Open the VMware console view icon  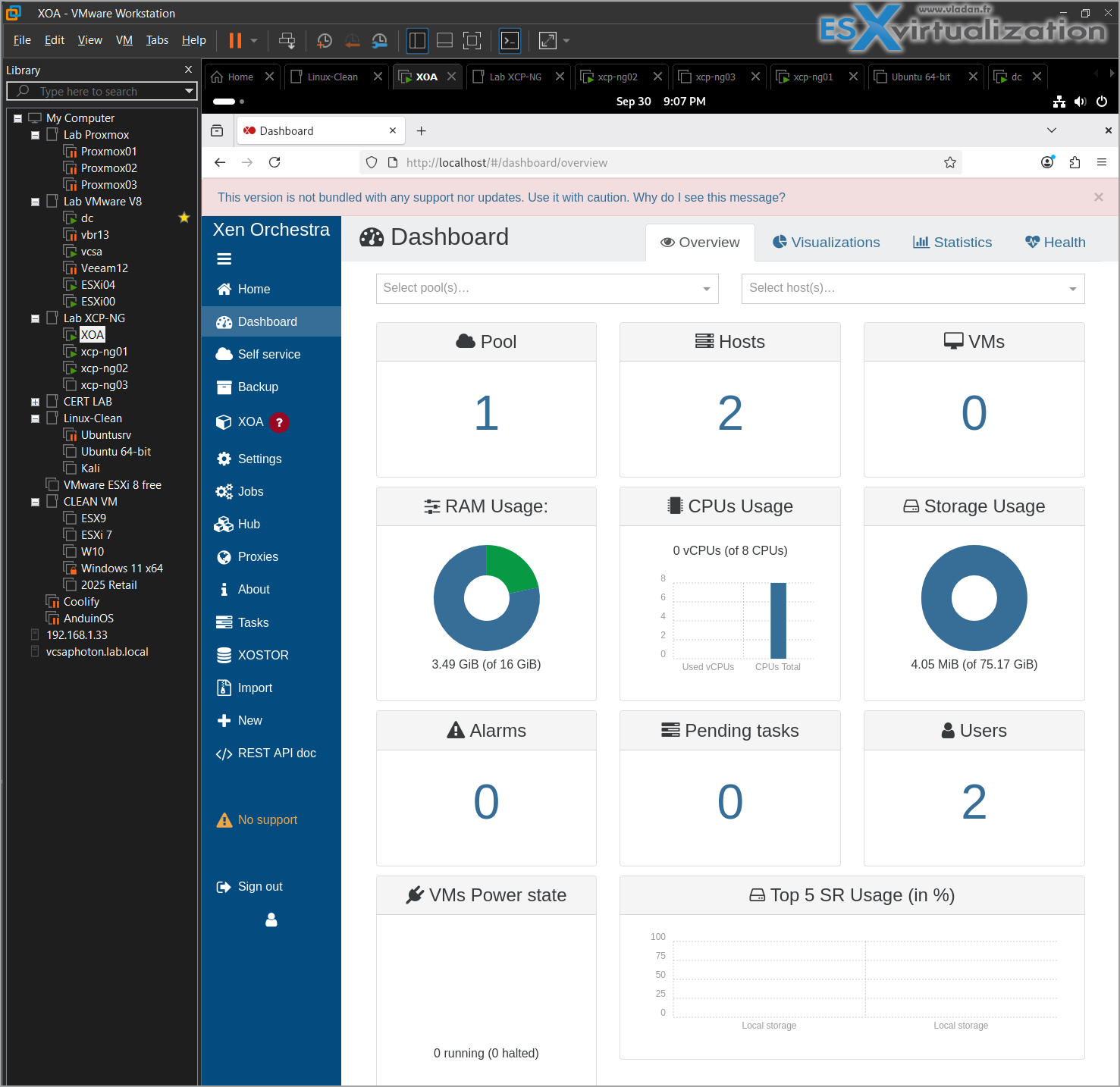[x=510, y=41]
